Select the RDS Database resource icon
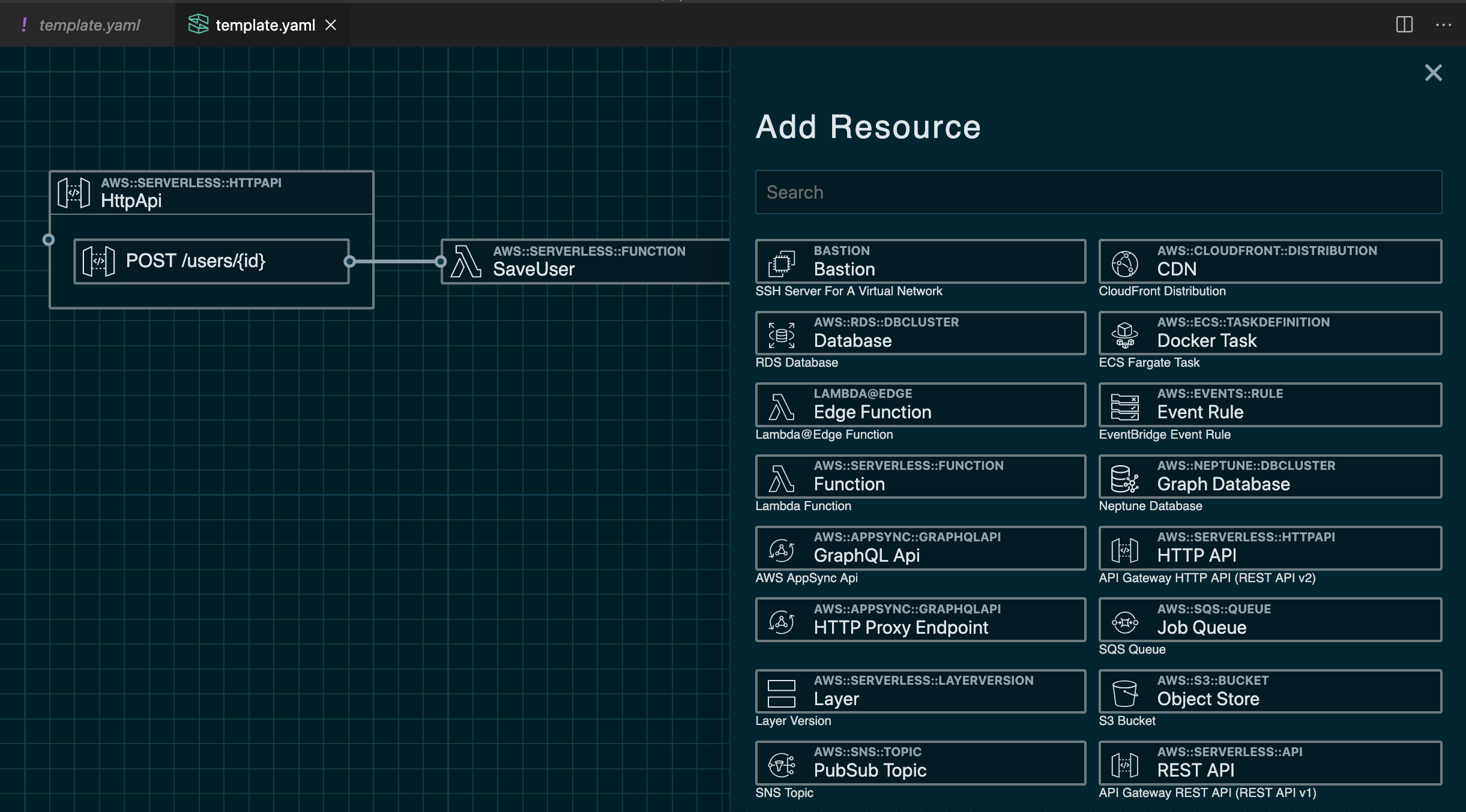This screenshot has height=812, width=1466. [782, 333]
